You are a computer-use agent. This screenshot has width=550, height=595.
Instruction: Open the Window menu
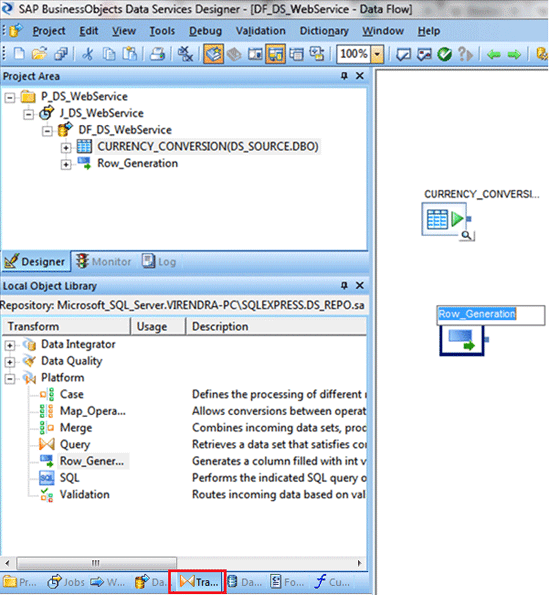(383, 31)
